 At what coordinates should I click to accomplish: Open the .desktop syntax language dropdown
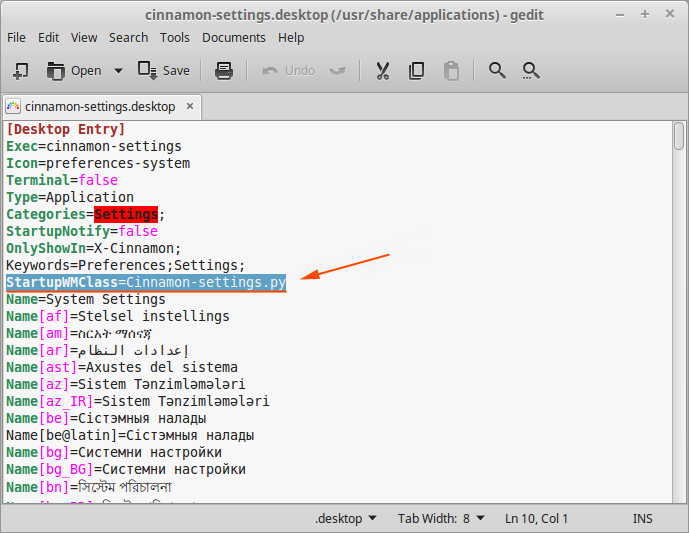[346, 518]
